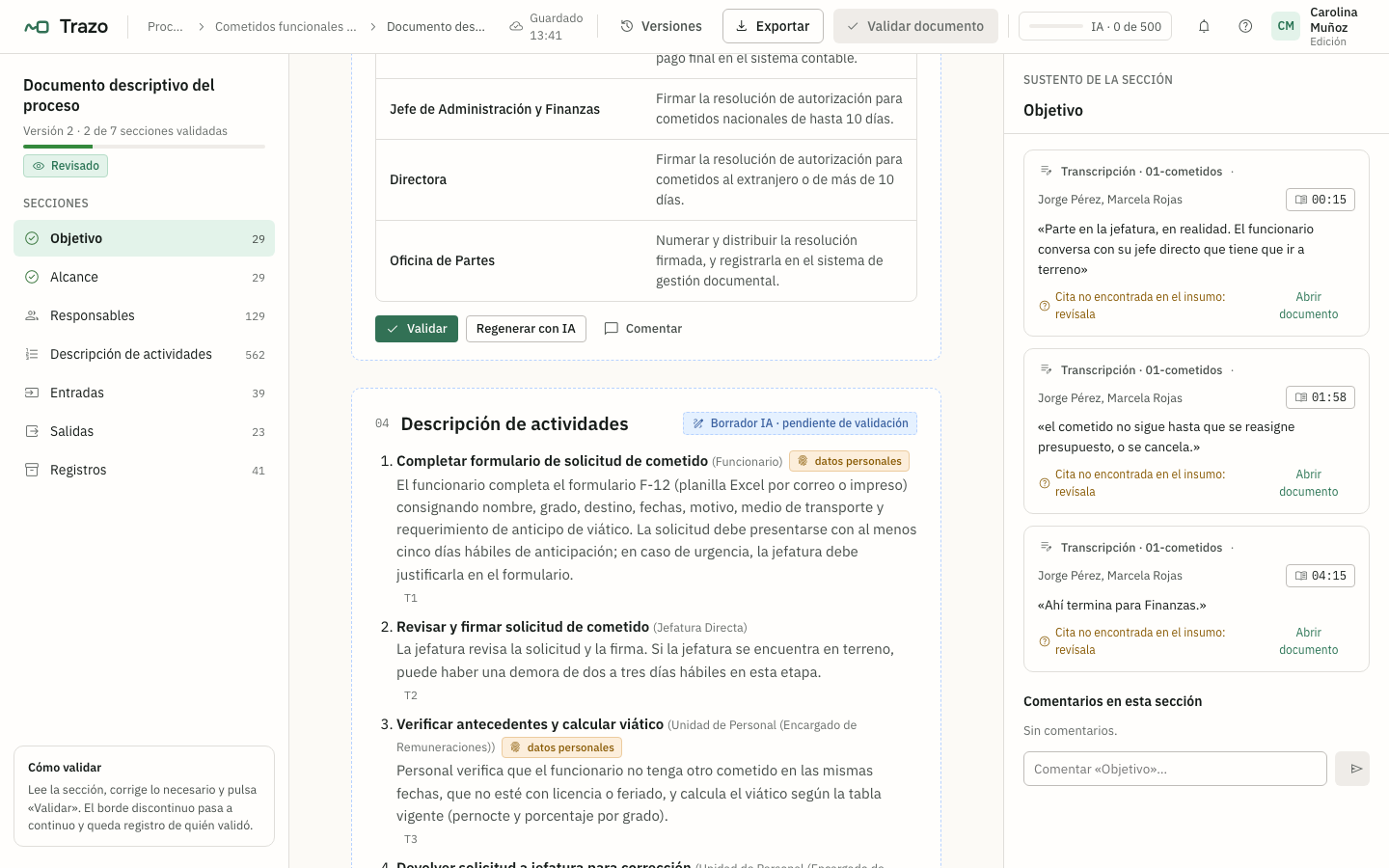The height and width of the screenshot is (868, 1389).
Task: Click the 00:15 timestamp chip
Action: (x=1321, y=200)
